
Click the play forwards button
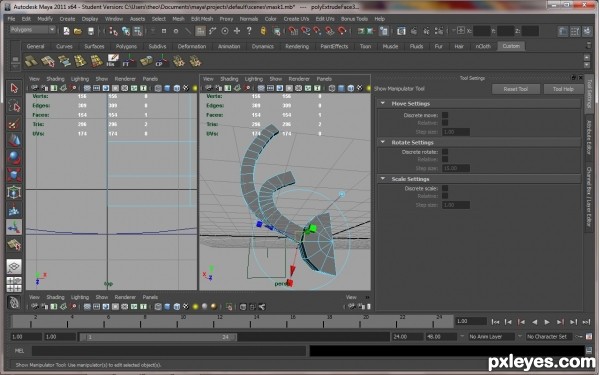547,322
